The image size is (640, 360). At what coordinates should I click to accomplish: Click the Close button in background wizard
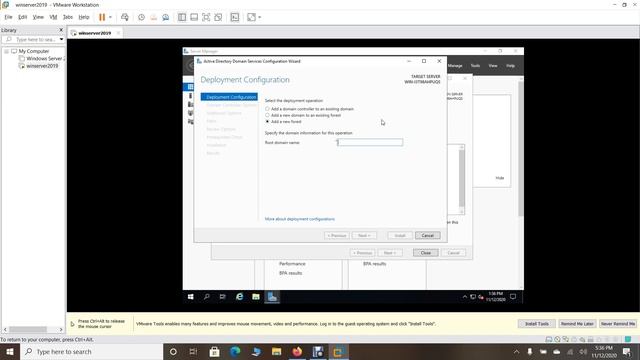425,253
